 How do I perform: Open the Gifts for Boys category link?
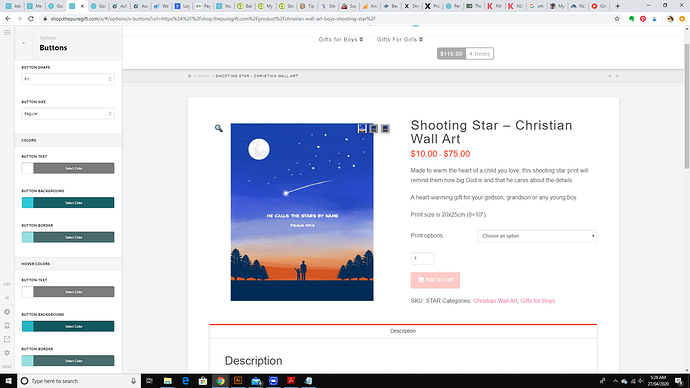[x=537, y=301]
